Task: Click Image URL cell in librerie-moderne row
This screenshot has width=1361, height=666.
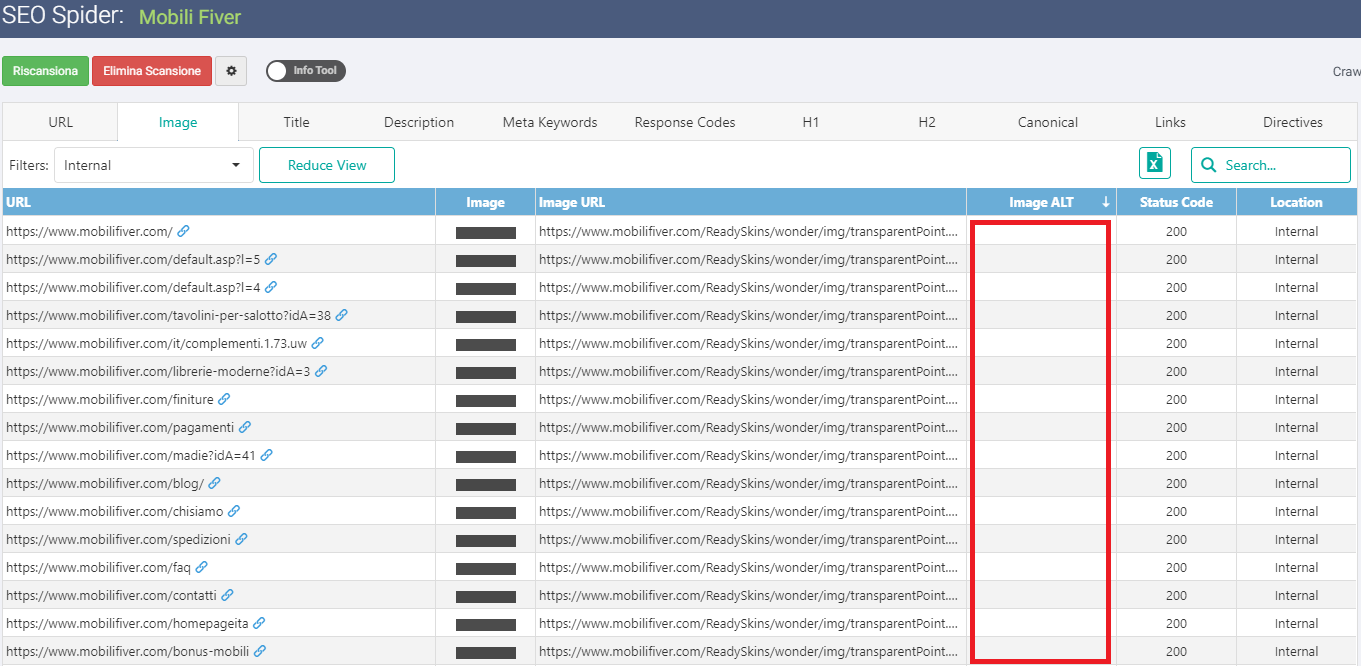Action: coord(751,371)
